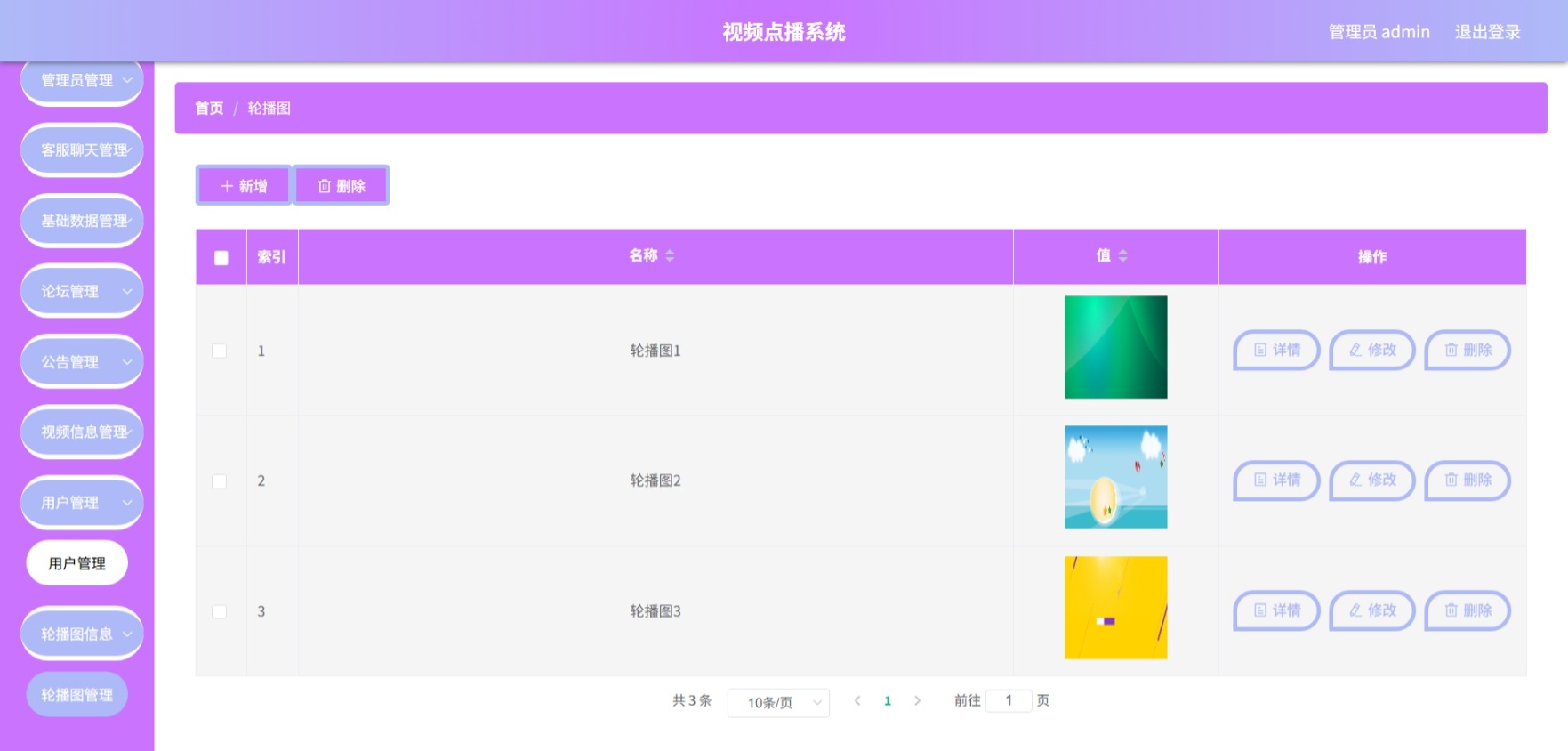Check the box for row 轮播图1
Image resolution: width=1568 pixels, height=751 pixels.
coord(219,351)
